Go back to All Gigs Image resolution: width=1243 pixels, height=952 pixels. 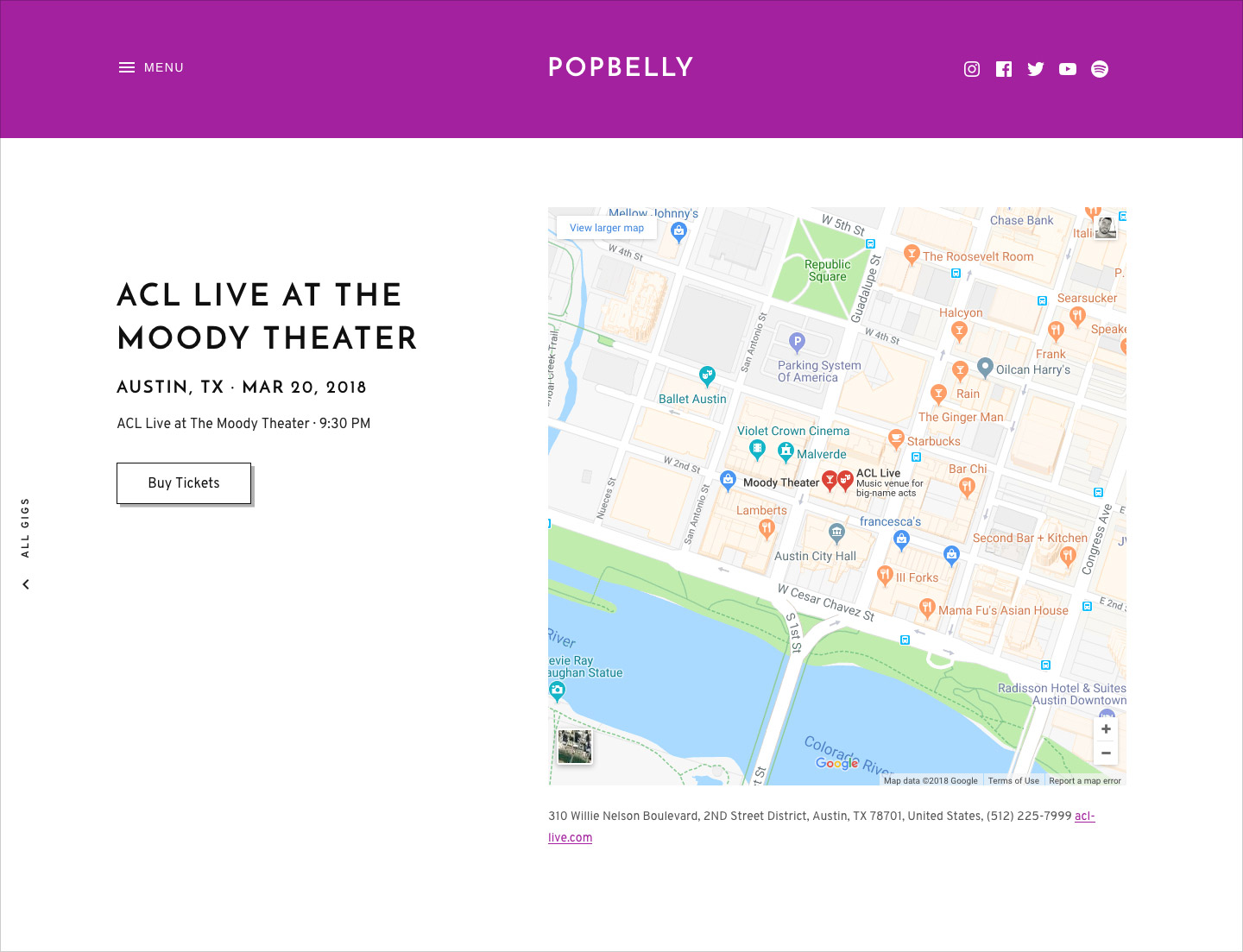point(25,527)
